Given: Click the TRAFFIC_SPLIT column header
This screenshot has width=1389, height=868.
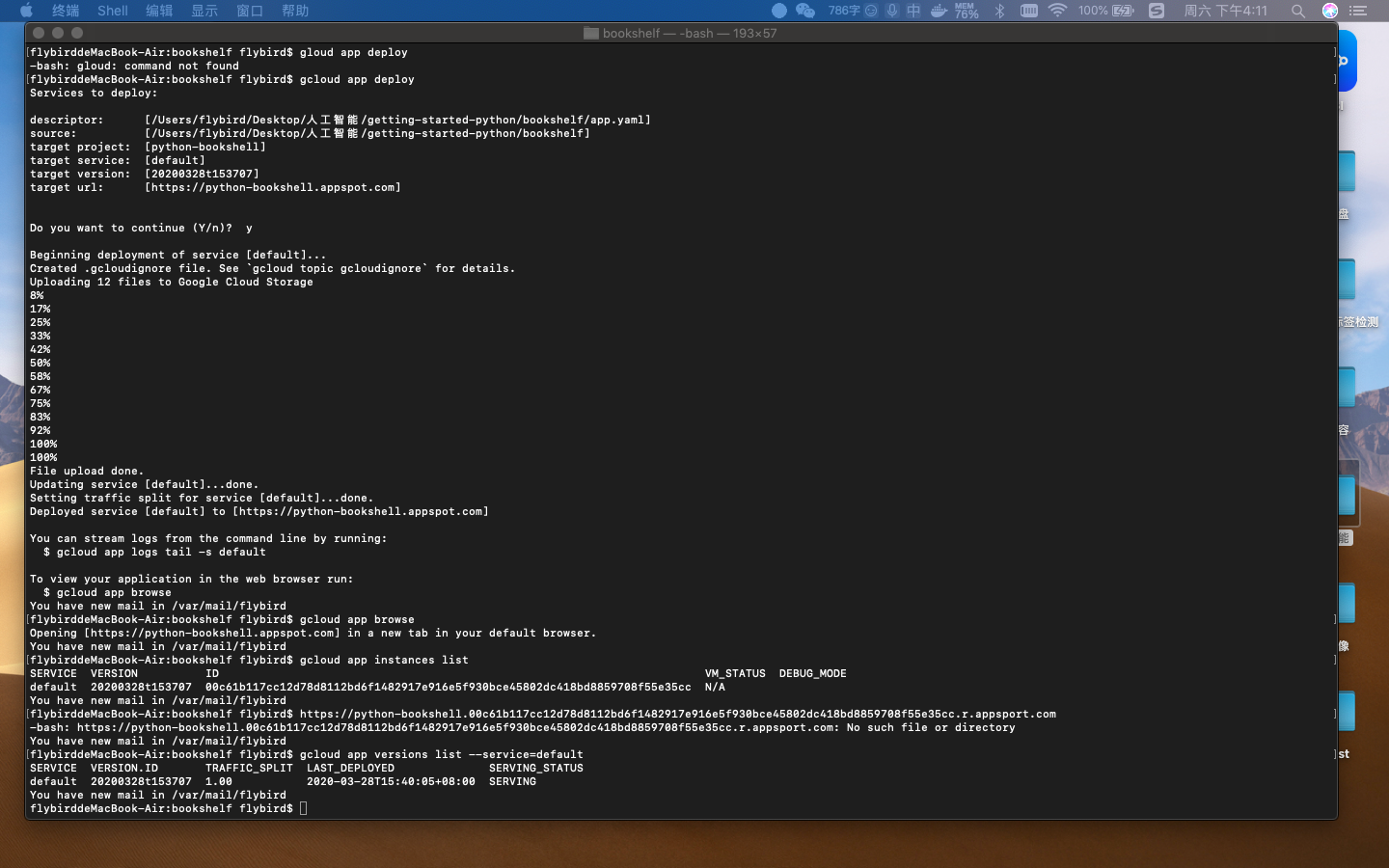Looking at the screenshot, I should click(249, 768).
